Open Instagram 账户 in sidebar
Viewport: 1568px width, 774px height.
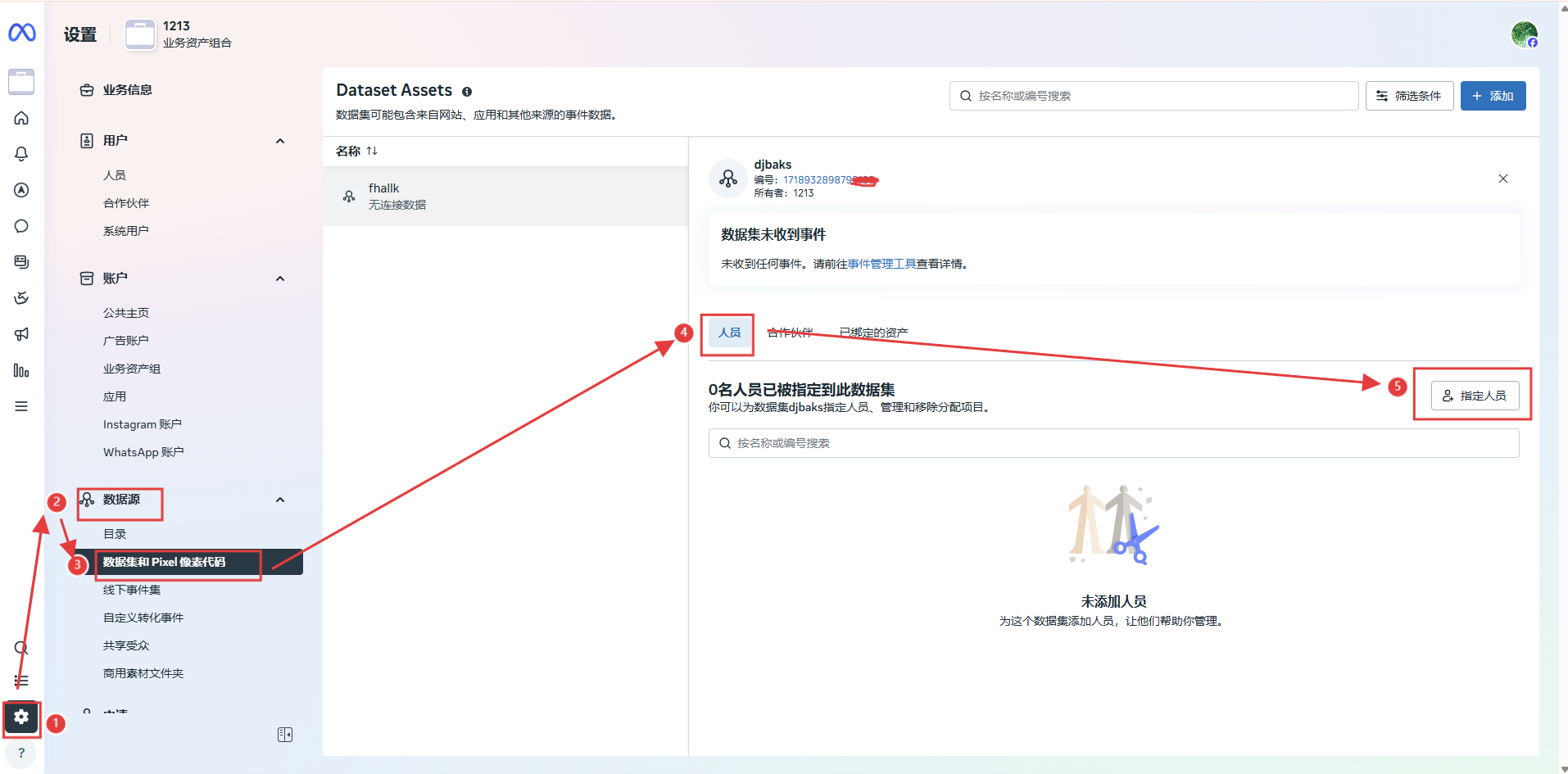pyautogui.click(x=143, y=424)
